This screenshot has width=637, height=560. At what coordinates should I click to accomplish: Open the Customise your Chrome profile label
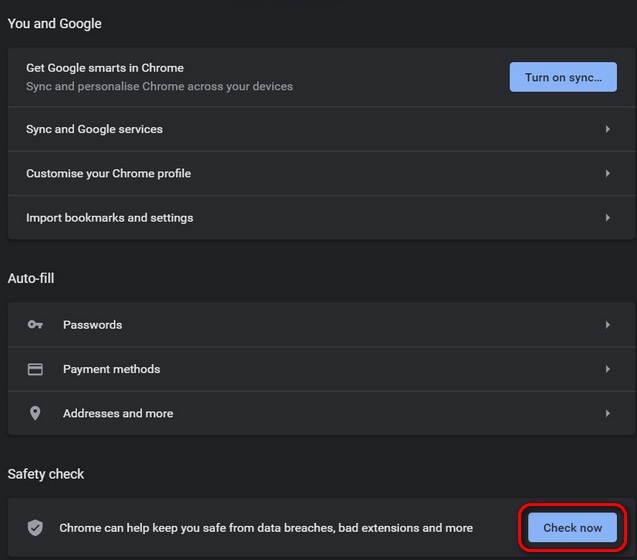(x=108, y=174)
